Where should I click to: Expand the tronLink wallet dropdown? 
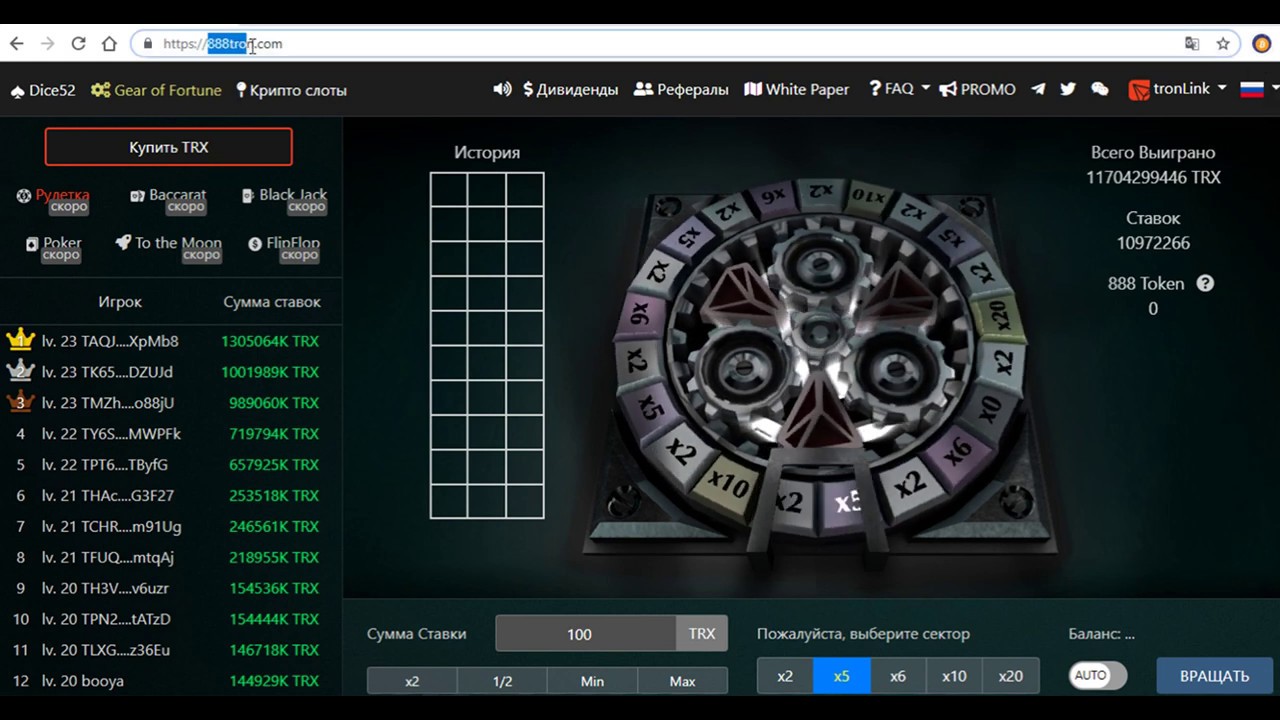(1178, 89)
